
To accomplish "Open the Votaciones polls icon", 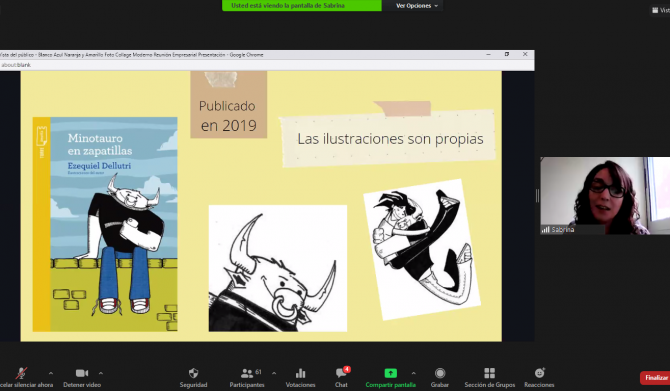I will click(x=300, y=373).
